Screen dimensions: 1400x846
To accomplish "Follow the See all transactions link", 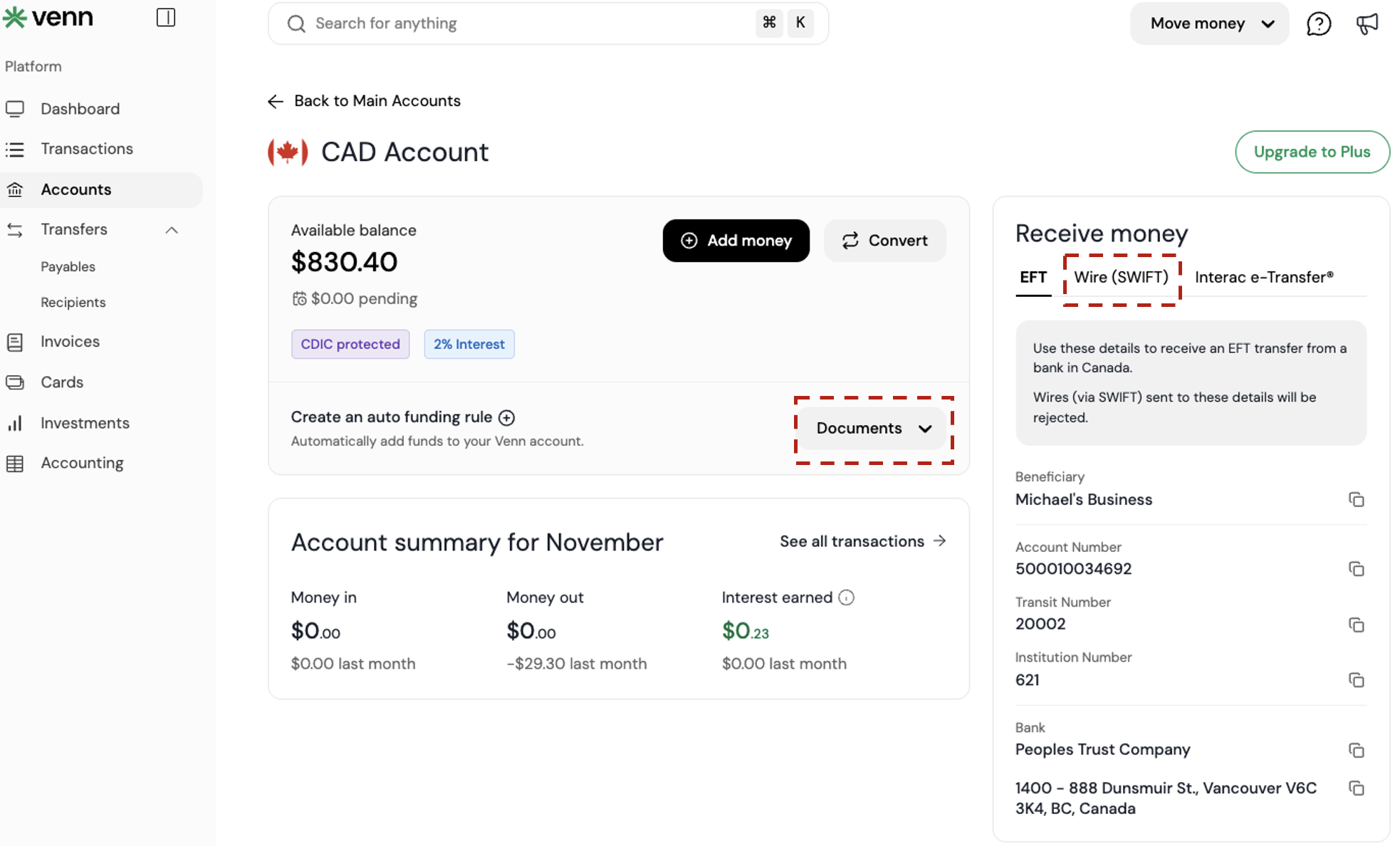I will click(x=862, y=541).
